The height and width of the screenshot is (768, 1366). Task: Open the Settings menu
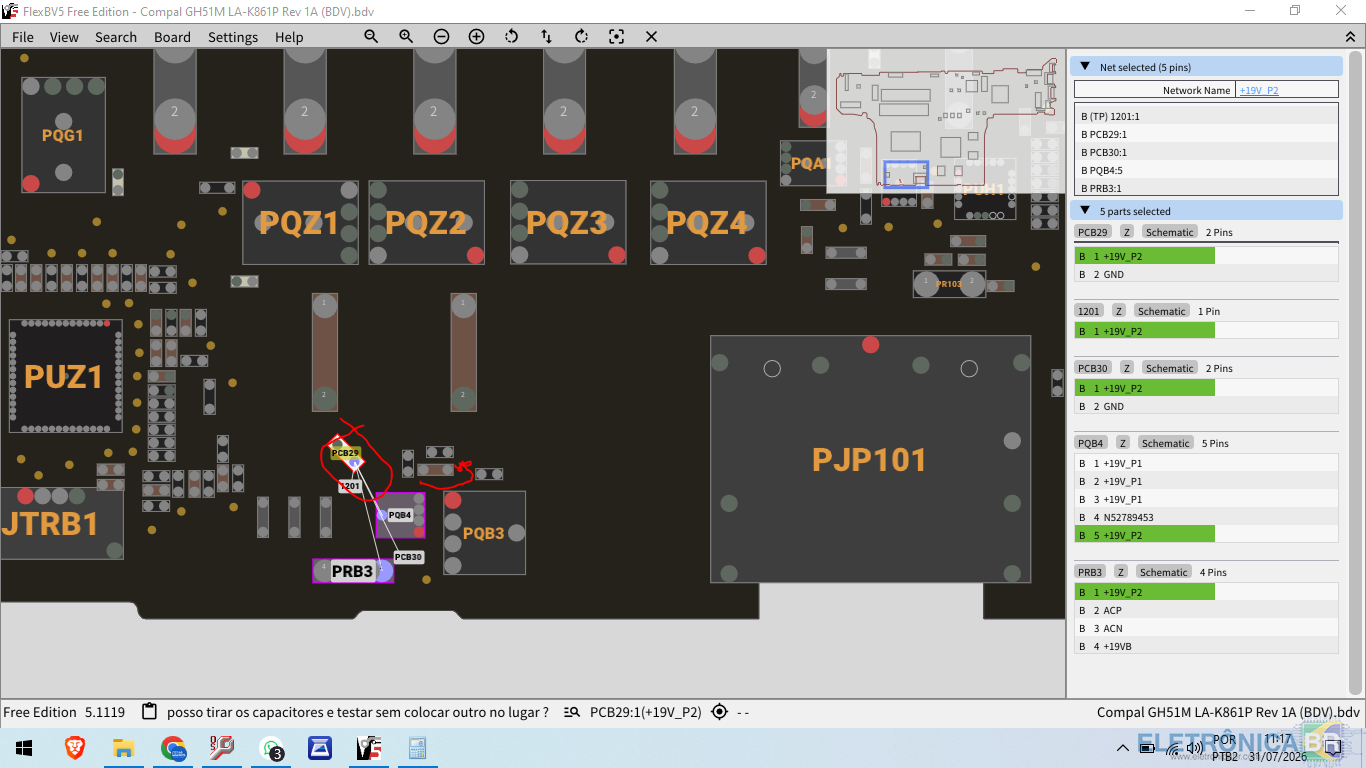233,37
